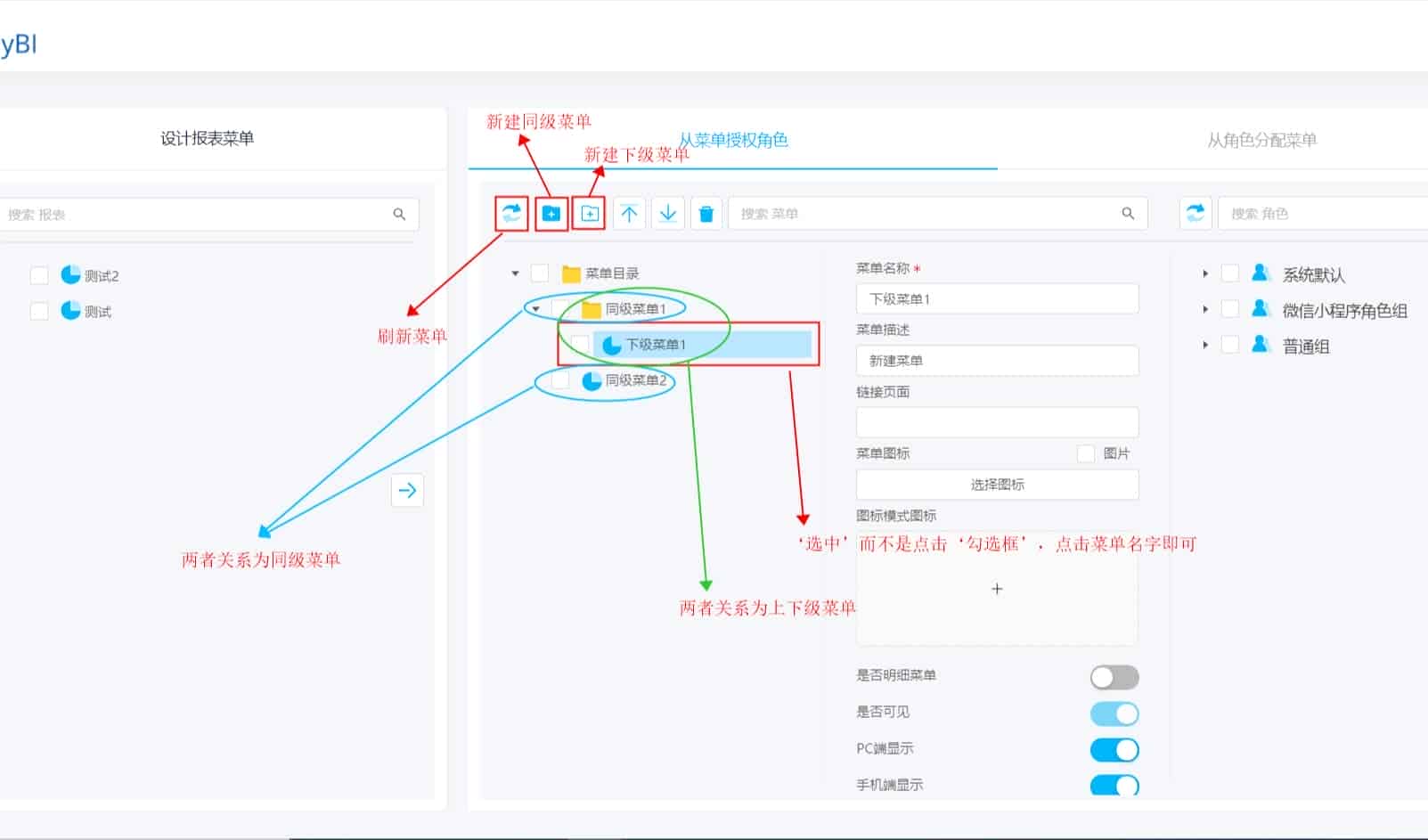The width and height of the screenshot is (1428, 840).
Task: Click the new same-level menu folder icon
Action: (x=551, y=214)
